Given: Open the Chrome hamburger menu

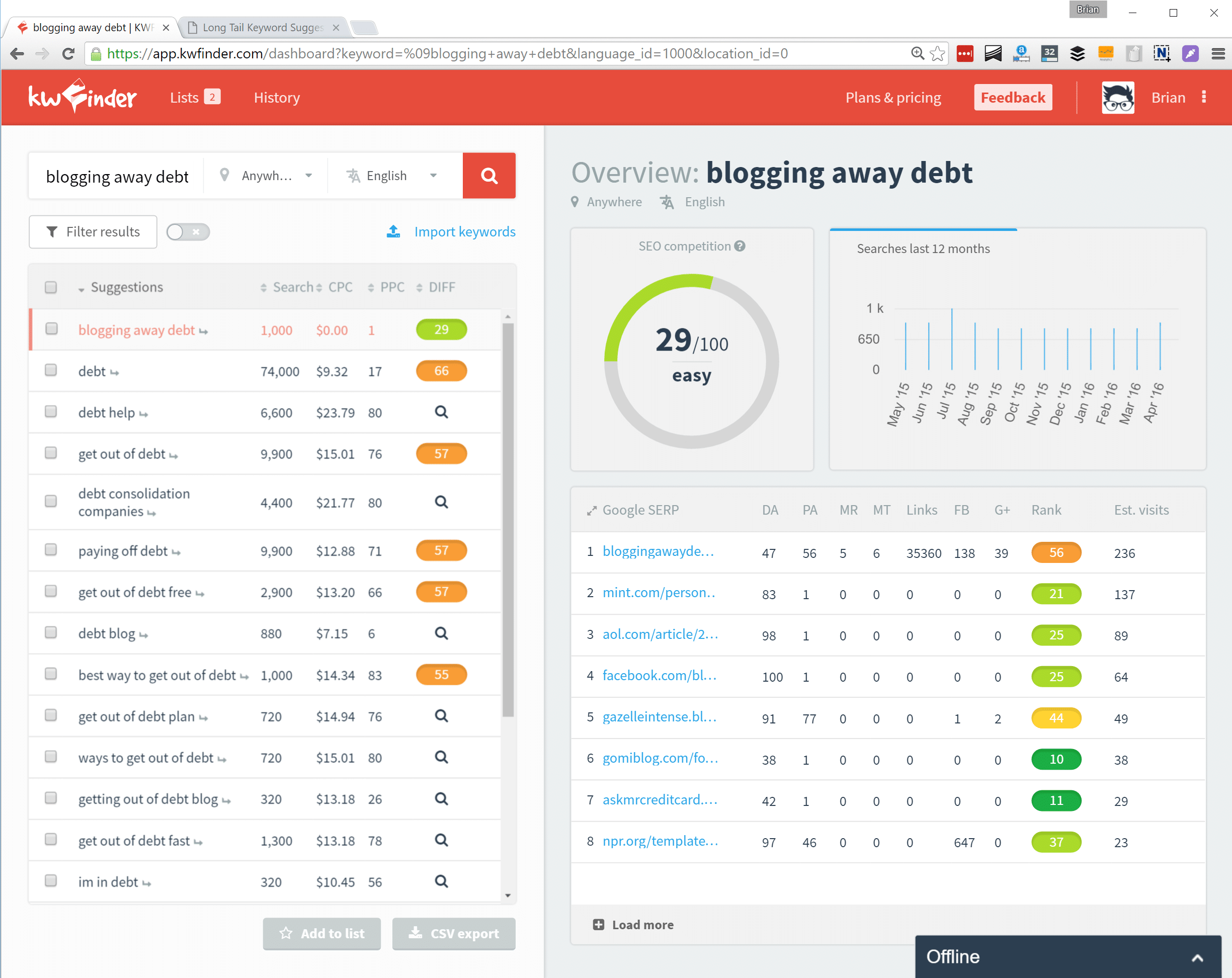Looking at the screenshot, I should click(x=1218, y=54).
